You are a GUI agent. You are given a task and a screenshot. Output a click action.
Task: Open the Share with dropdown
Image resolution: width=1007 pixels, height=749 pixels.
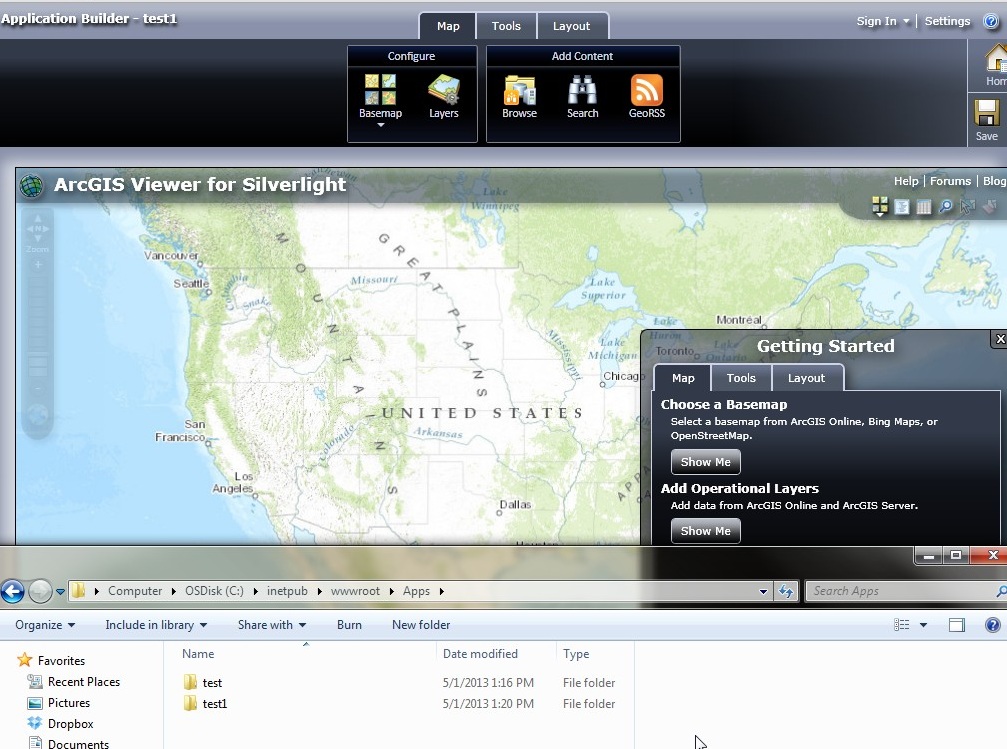[272, 625]
